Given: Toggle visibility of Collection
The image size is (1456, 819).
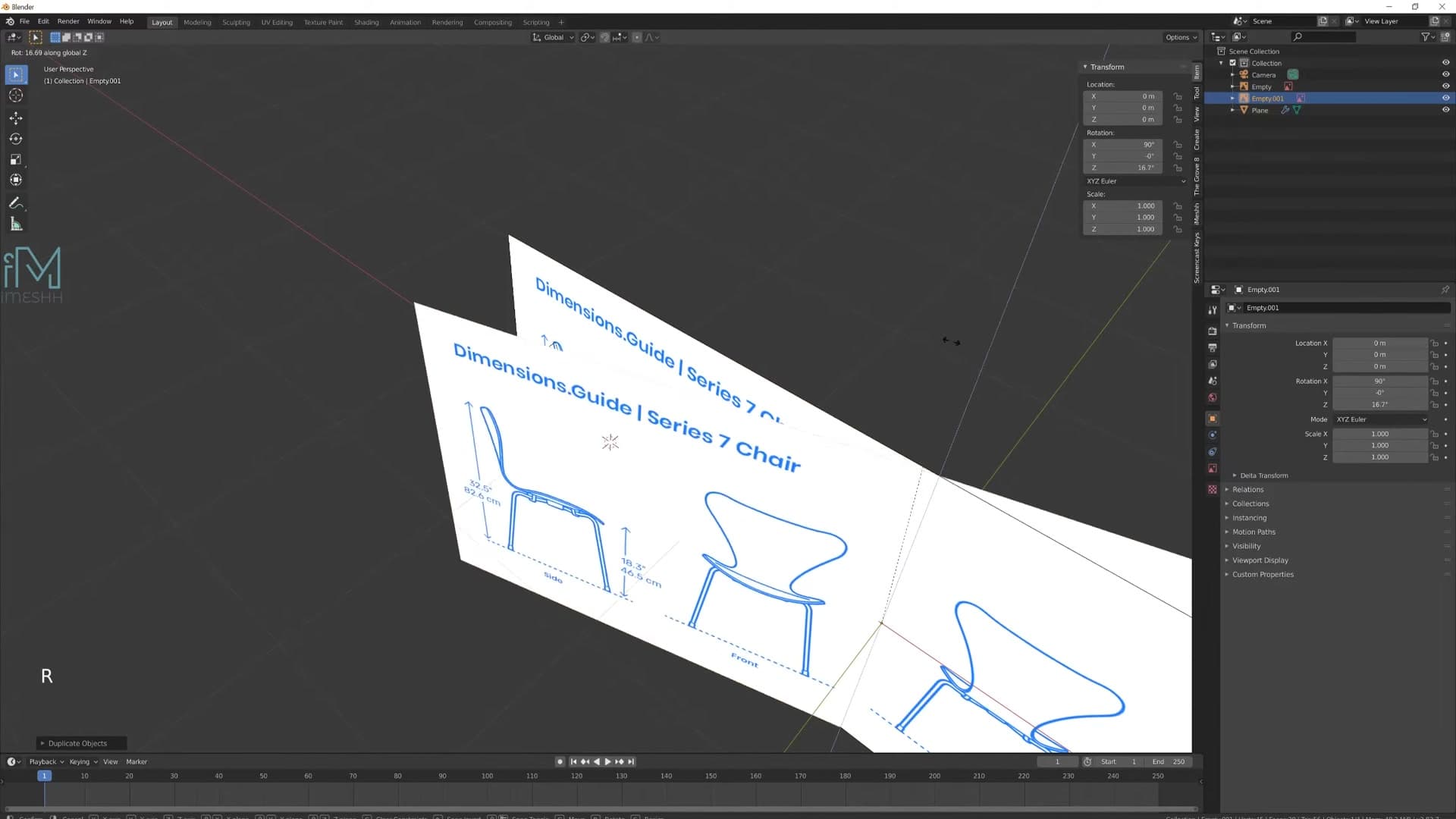Looking at the screenshot, I should click(1445, 63).
